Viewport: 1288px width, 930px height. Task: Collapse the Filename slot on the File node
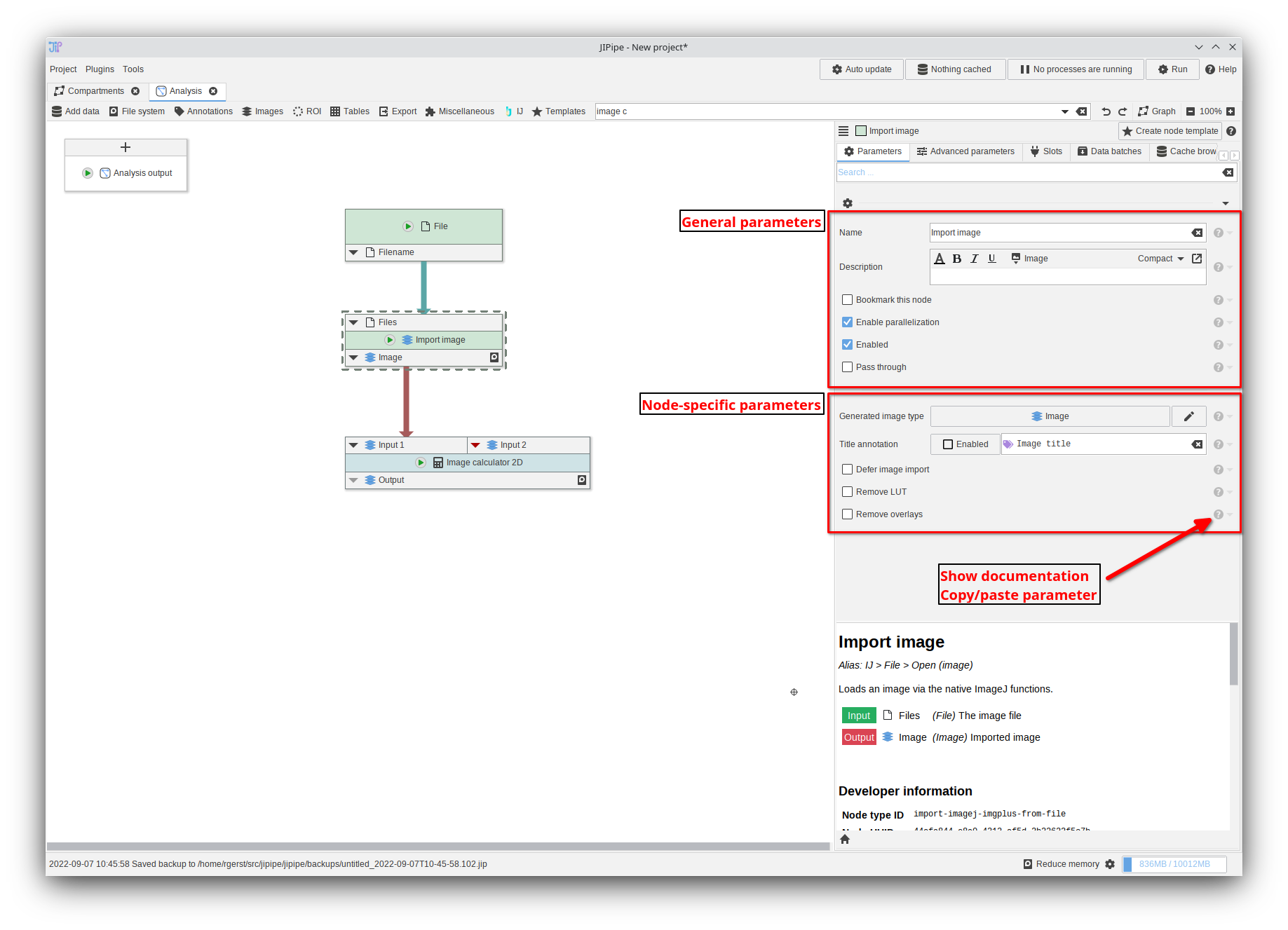[354, 252]
